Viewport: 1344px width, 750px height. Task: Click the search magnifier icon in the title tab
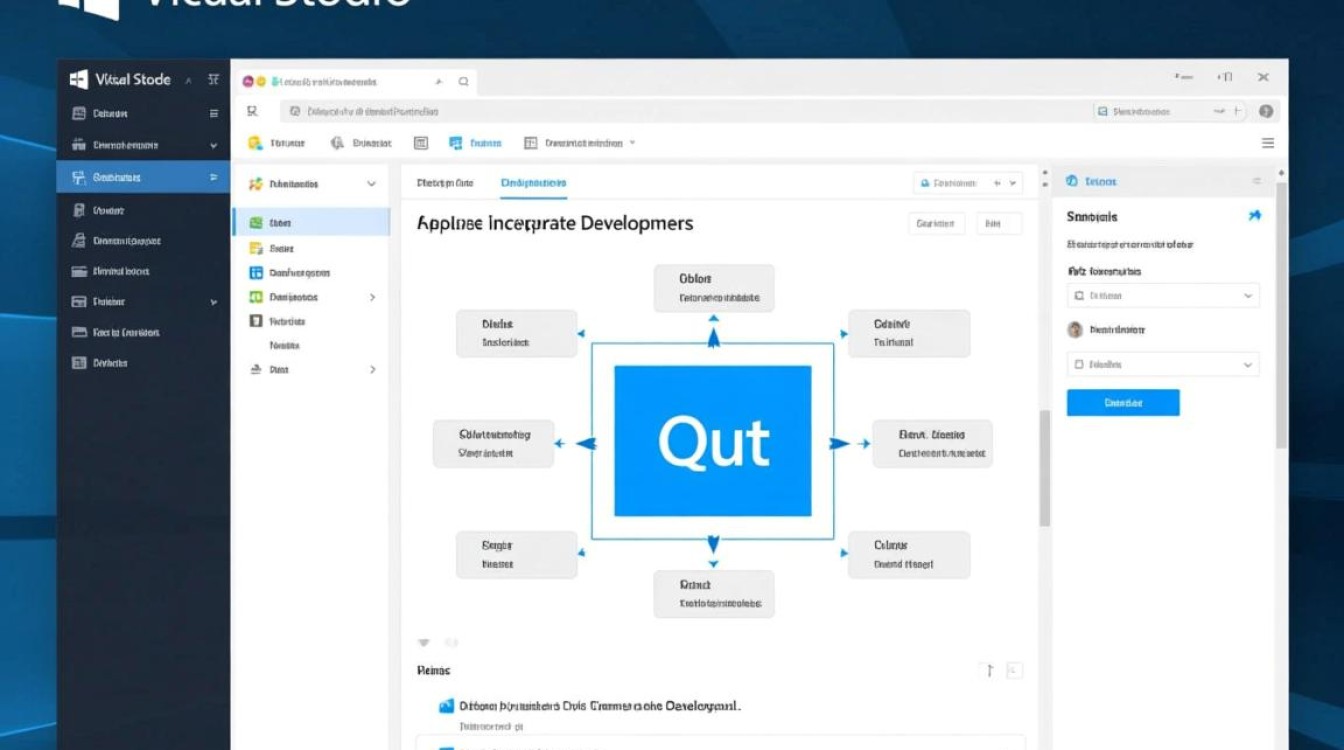click(463, 82)
